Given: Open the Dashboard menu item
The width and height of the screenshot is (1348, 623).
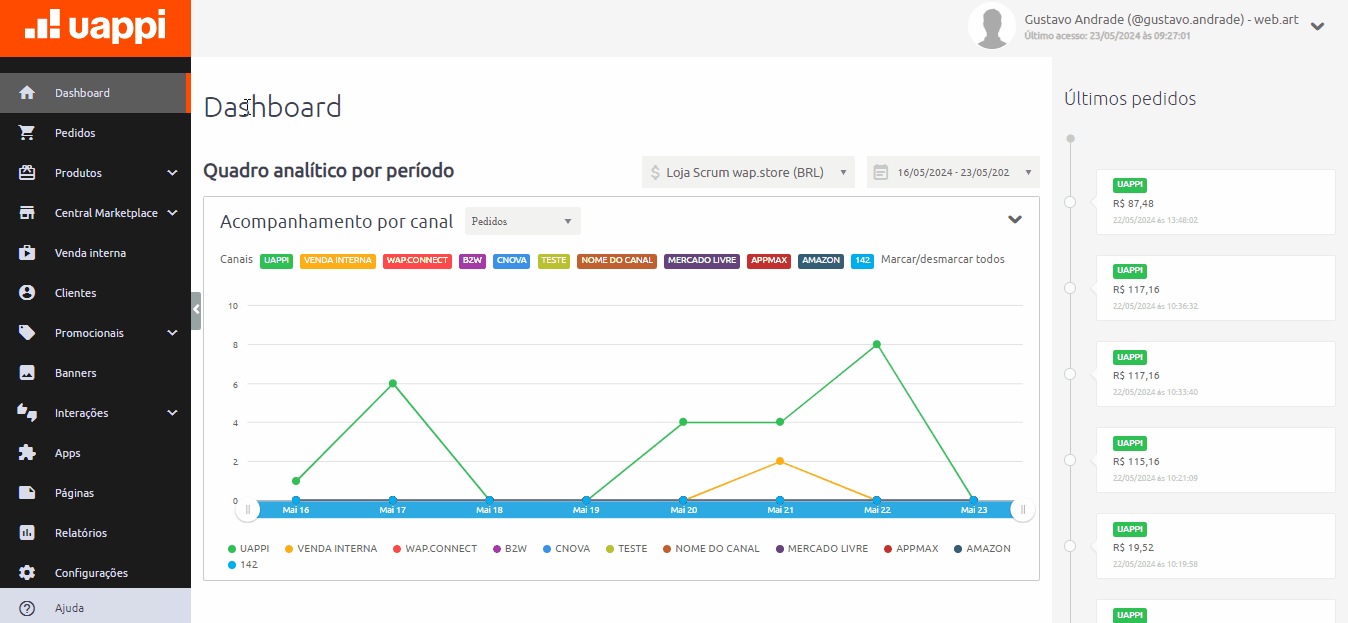Looking at the screenshot, I should 94,93.
